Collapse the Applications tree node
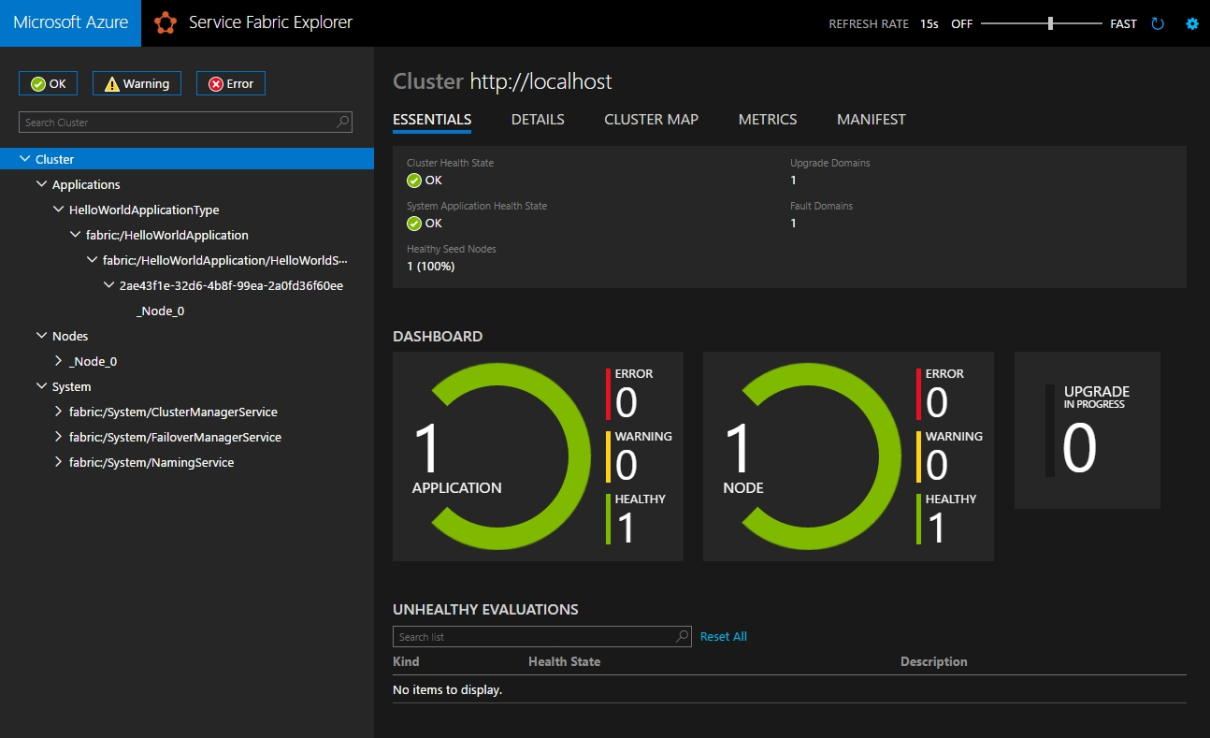1210x738 pixels. [x=41, y=184]
